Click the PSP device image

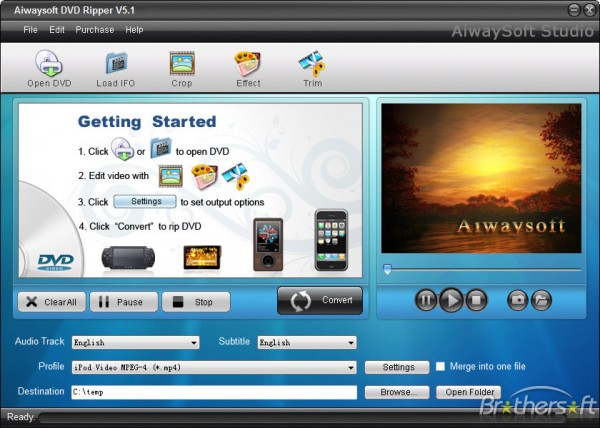click(x=128, y=258)
